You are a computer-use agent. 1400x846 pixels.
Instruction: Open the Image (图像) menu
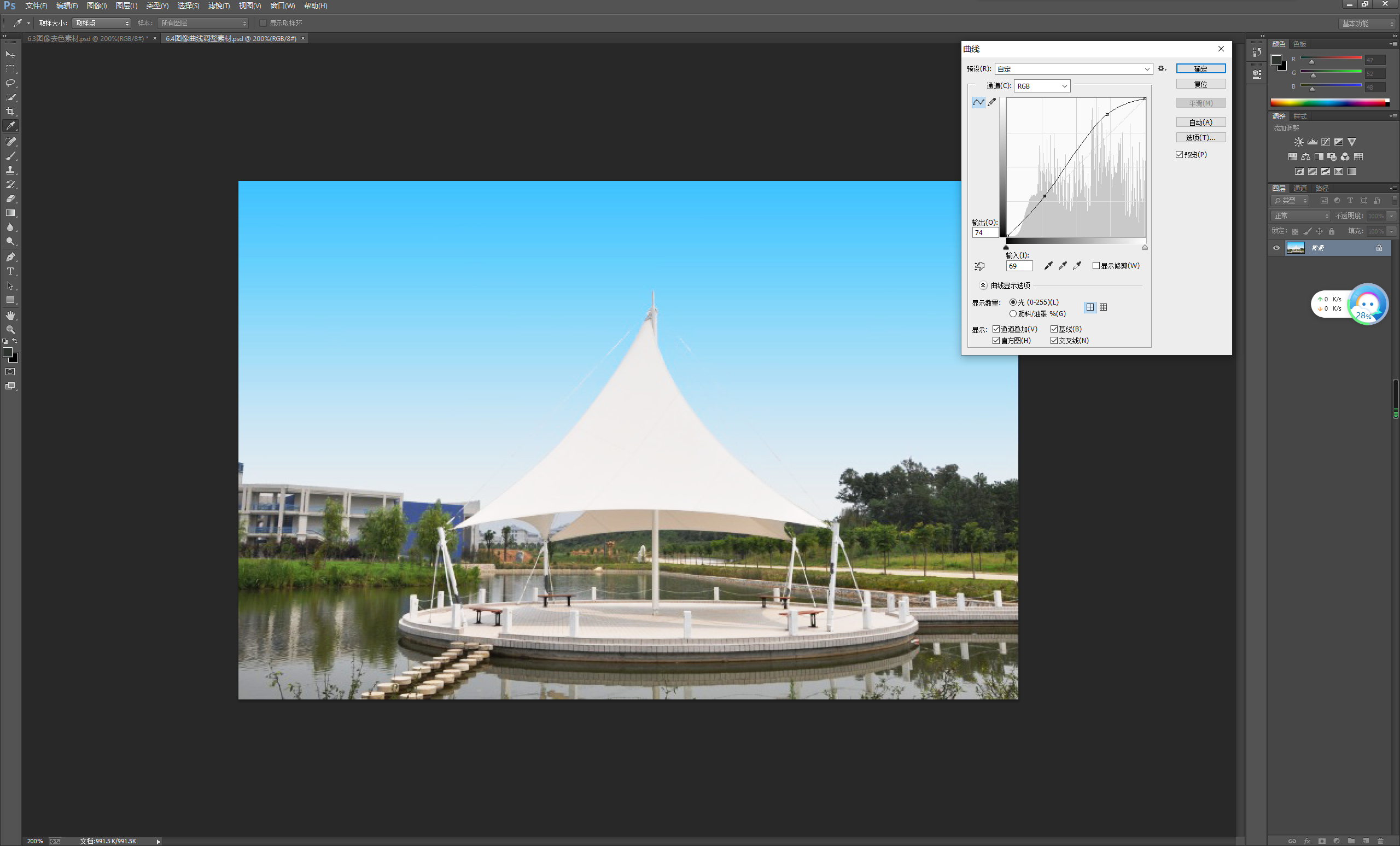(x=97, y=5)
